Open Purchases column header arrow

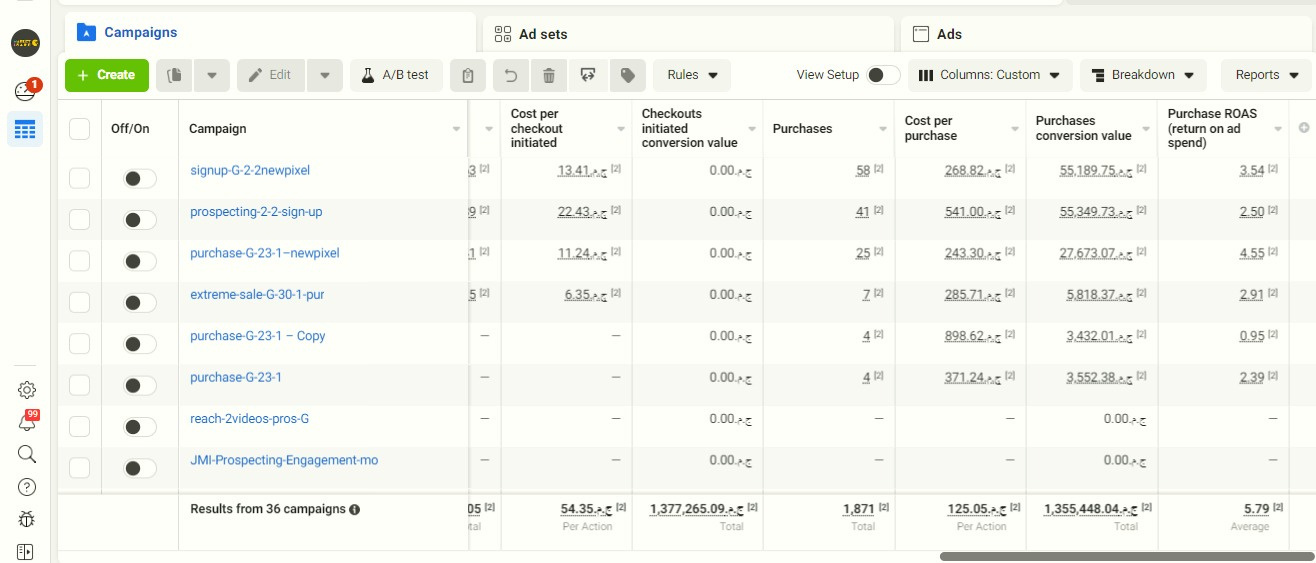[x=883, y=129]
